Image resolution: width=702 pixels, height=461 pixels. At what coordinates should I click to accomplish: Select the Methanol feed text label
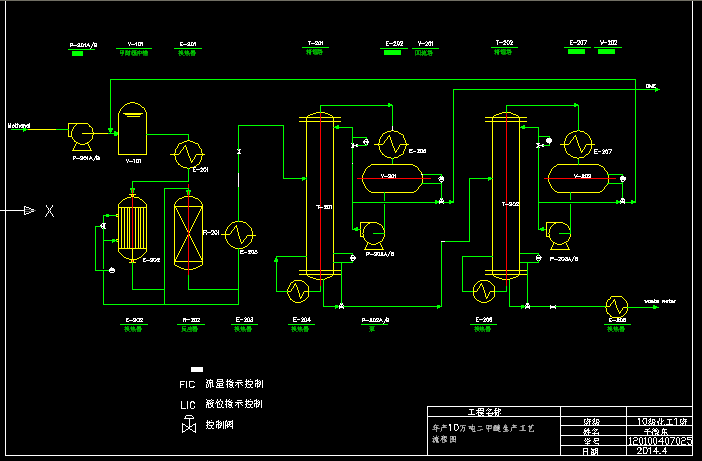19,126
